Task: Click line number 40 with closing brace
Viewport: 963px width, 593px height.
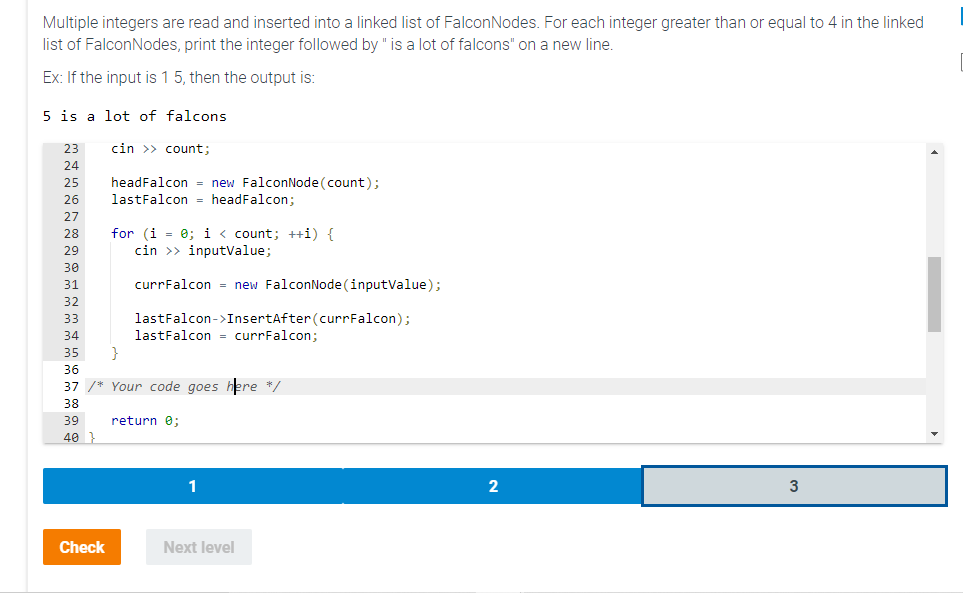Action: 70,437
